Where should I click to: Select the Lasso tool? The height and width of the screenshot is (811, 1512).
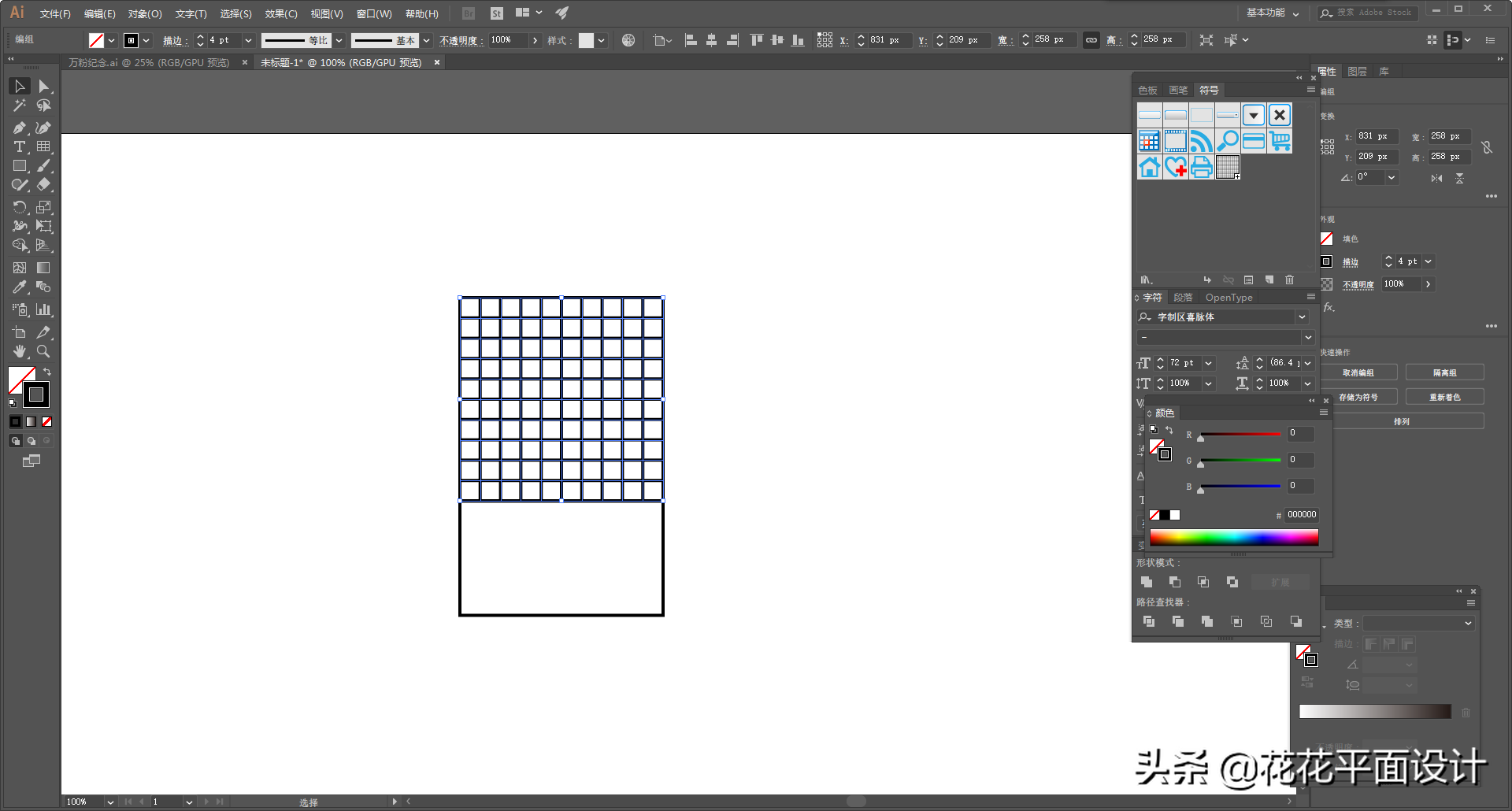[44, 106]
